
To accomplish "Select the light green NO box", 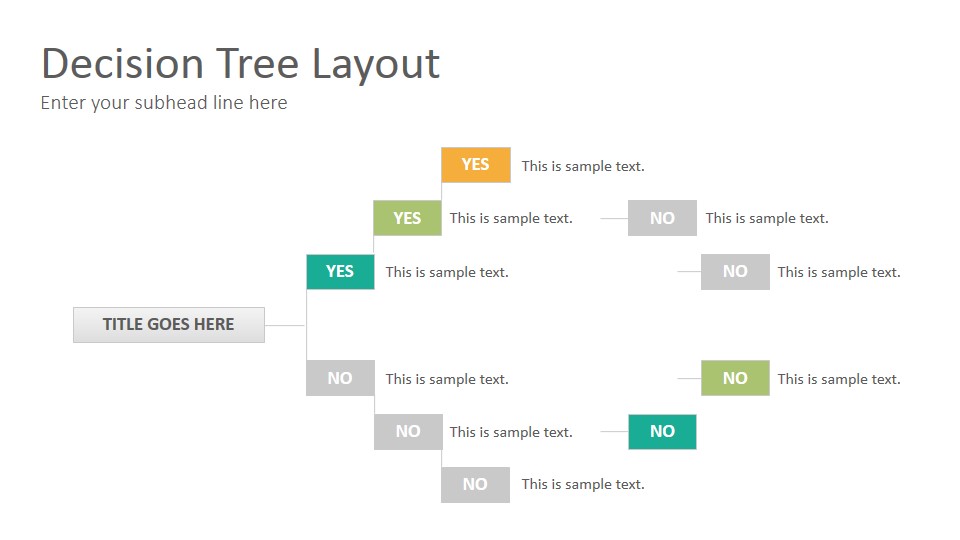I will click(735, 378).
